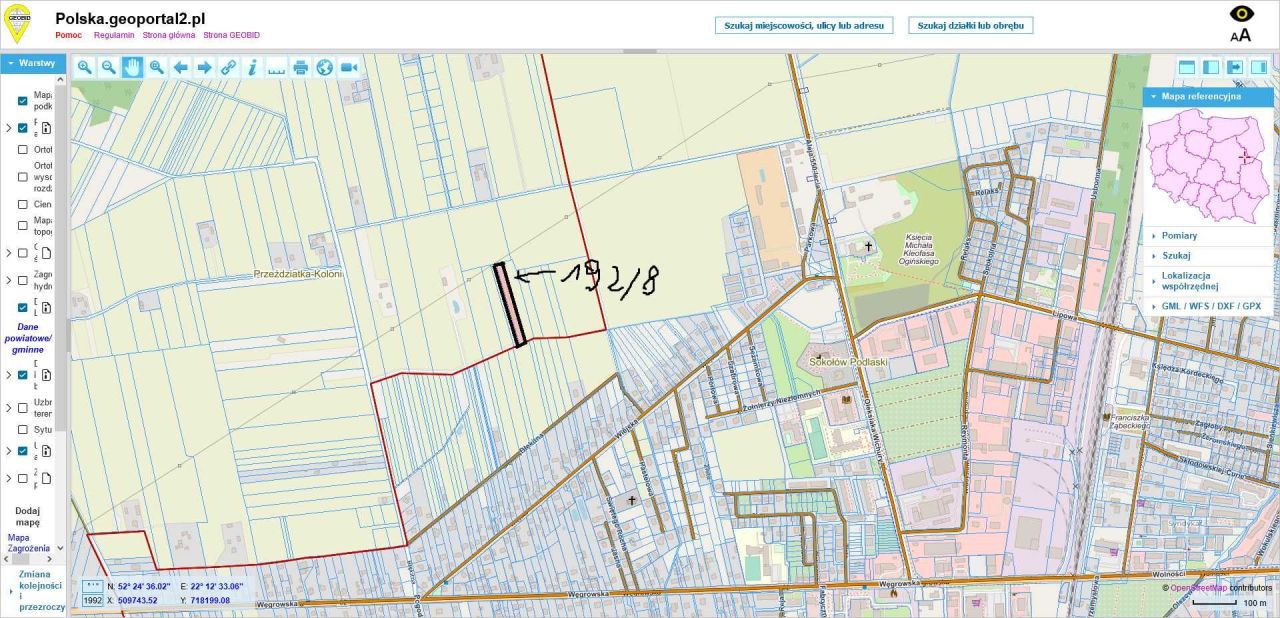Screen dimensions: 1280x618
Task: Open the Regulamin link
Action: tap(114, 35)
